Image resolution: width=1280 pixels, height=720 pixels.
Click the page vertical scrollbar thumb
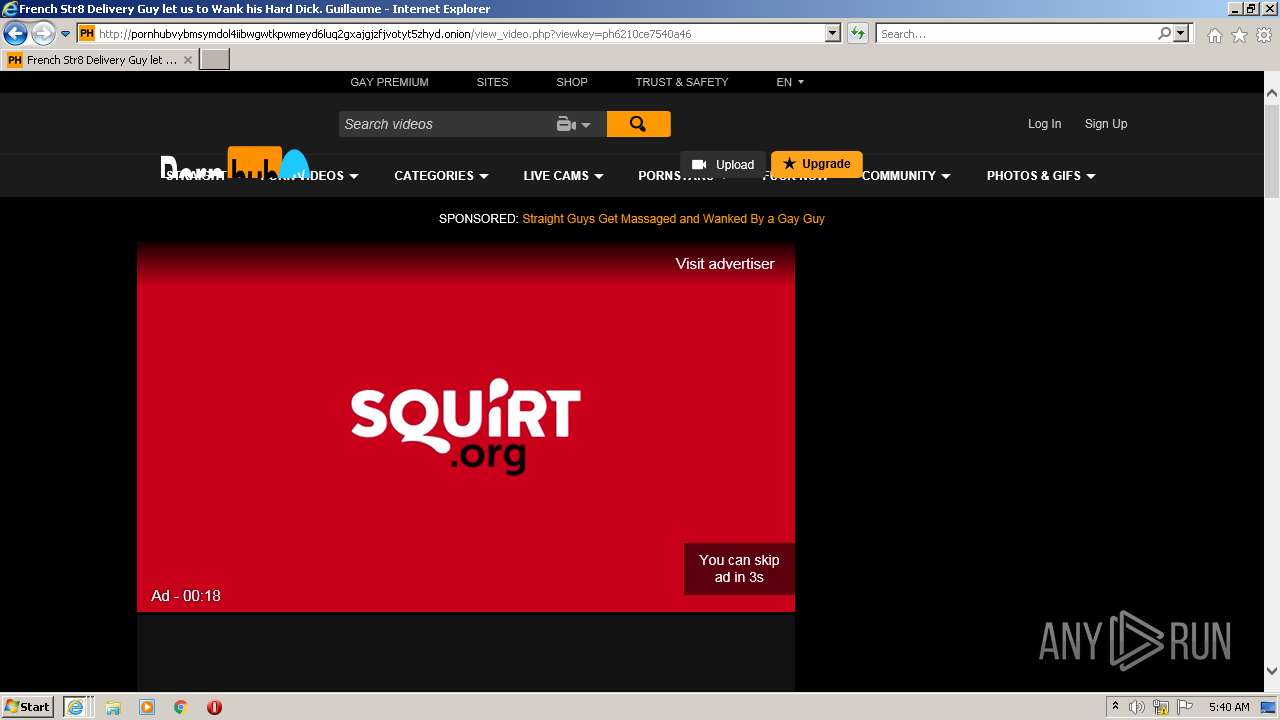pos(1272,150)
